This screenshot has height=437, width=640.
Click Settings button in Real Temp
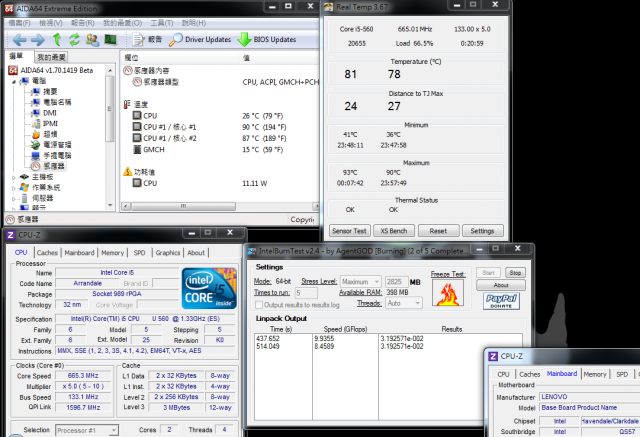tap(482, 231)
